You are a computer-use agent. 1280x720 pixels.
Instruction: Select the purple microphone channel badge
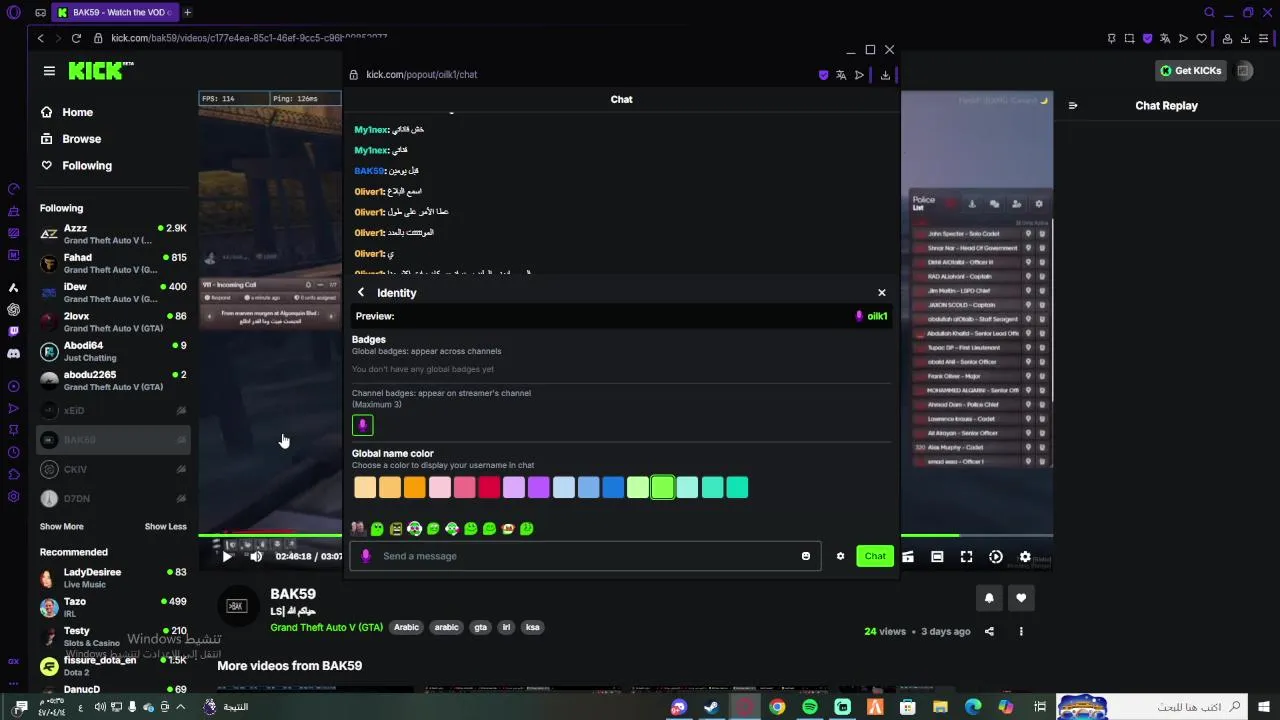[x=362, y=425]
